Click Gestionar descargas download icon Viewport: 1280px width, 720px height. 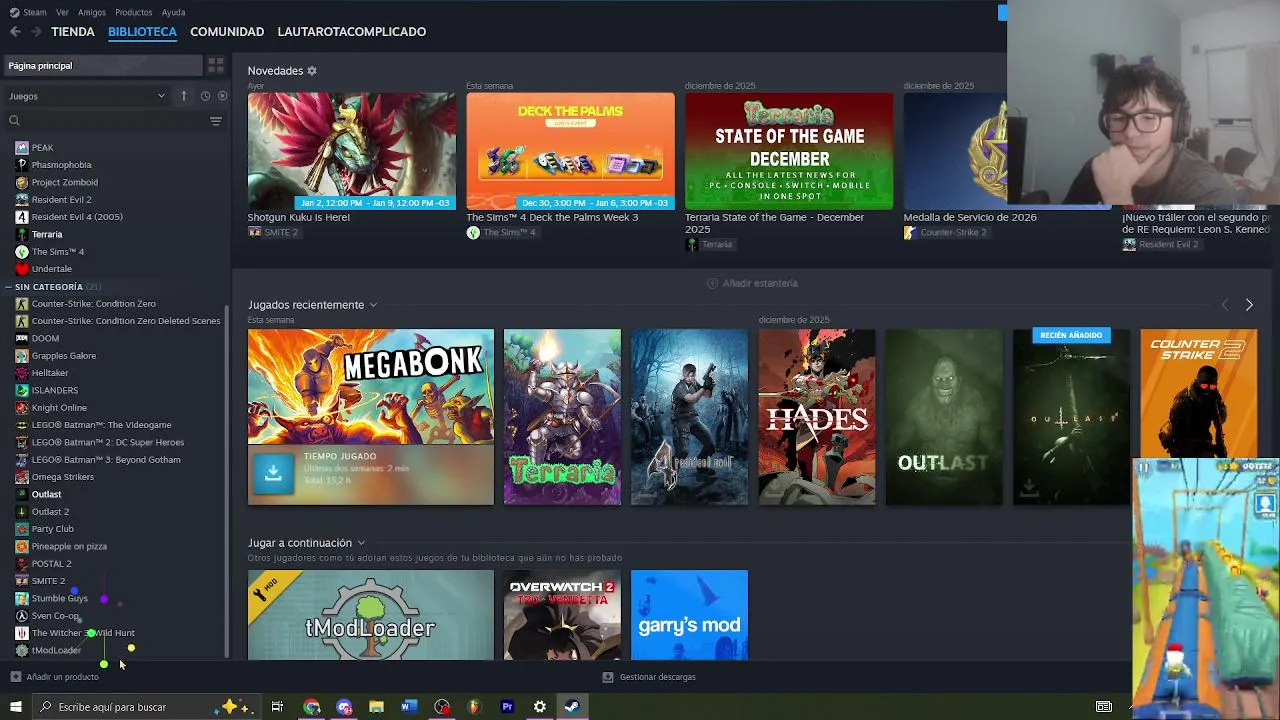tap(608, 677)
